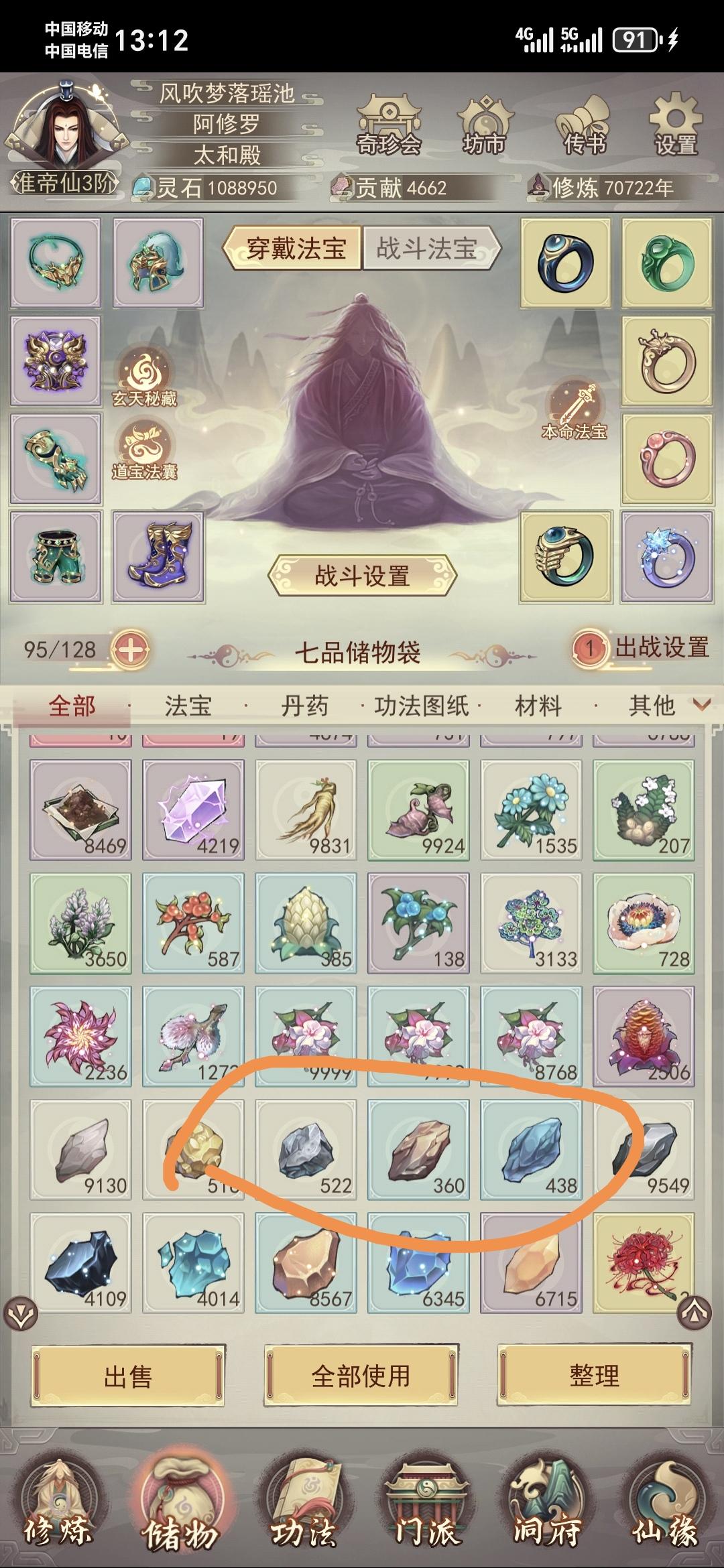Open the 出战设置 option
Screen dimensions: 724x1568
click(x=640, y=648)
